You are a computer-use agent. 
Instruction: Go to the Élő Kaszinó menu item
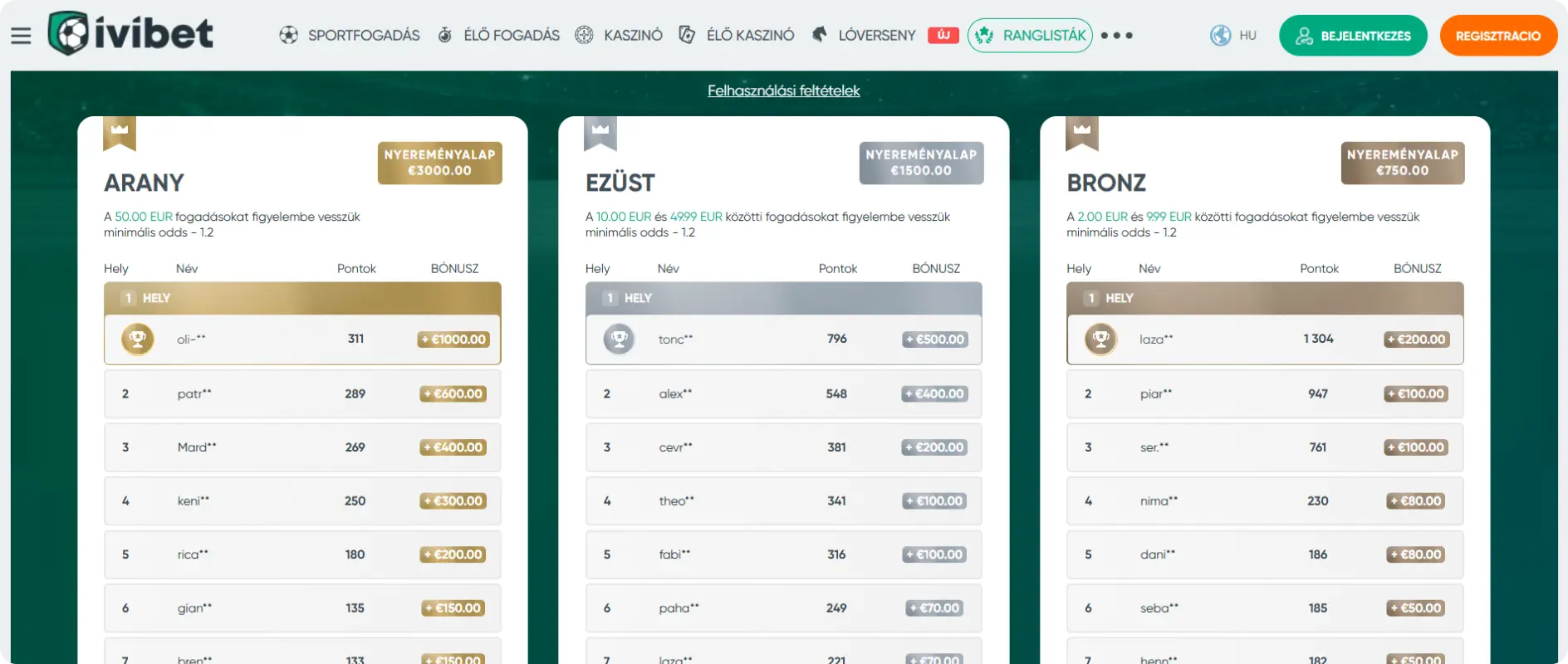pos(749,36)
